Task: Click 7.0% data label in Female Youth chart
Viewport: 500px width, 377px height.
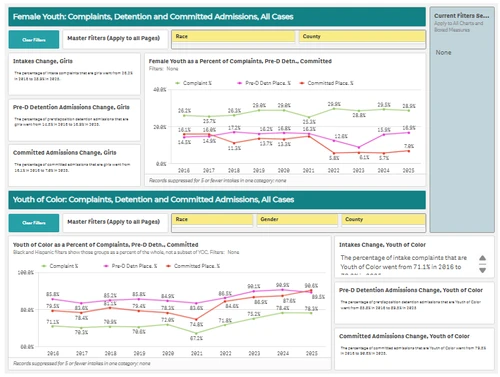Action: pyautogui.click(x=409, y=146)
